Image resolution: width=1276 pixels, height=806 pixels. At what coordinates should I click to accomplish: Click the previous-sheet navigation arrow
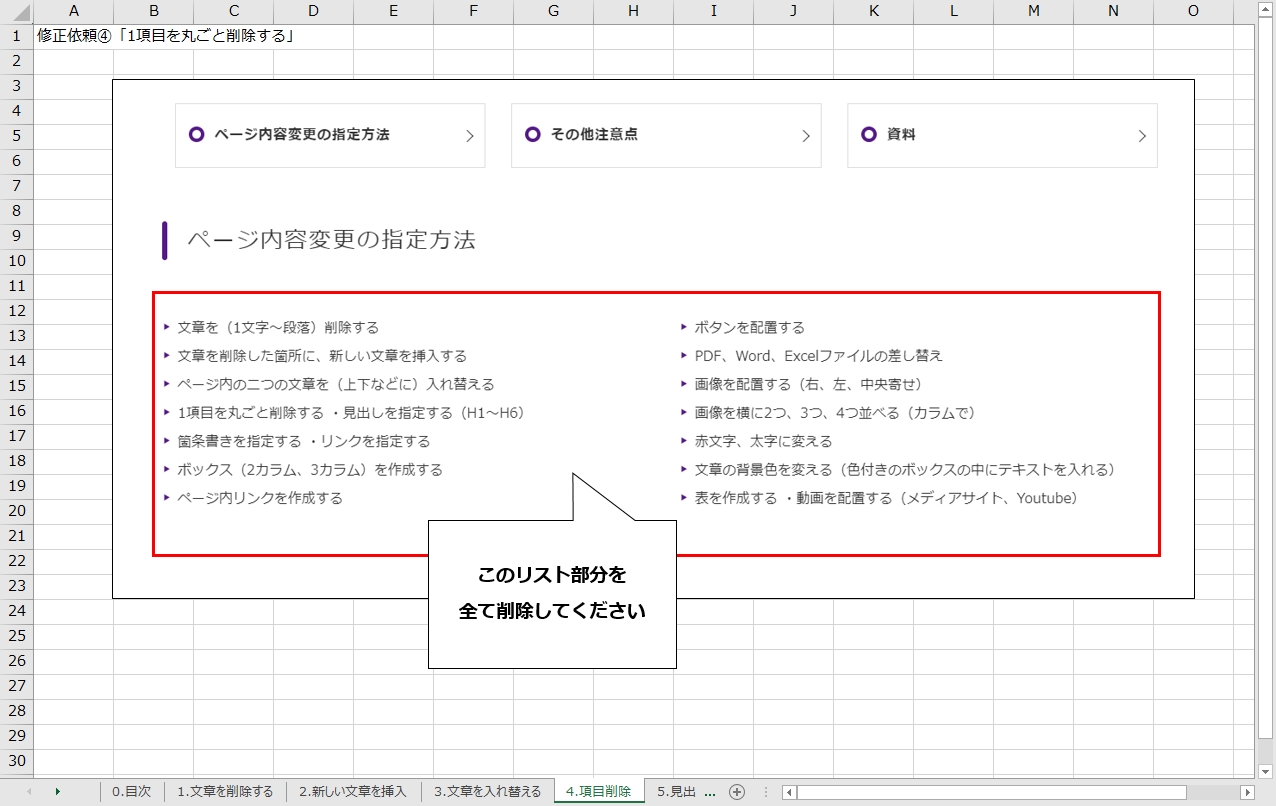coord(28,792)
